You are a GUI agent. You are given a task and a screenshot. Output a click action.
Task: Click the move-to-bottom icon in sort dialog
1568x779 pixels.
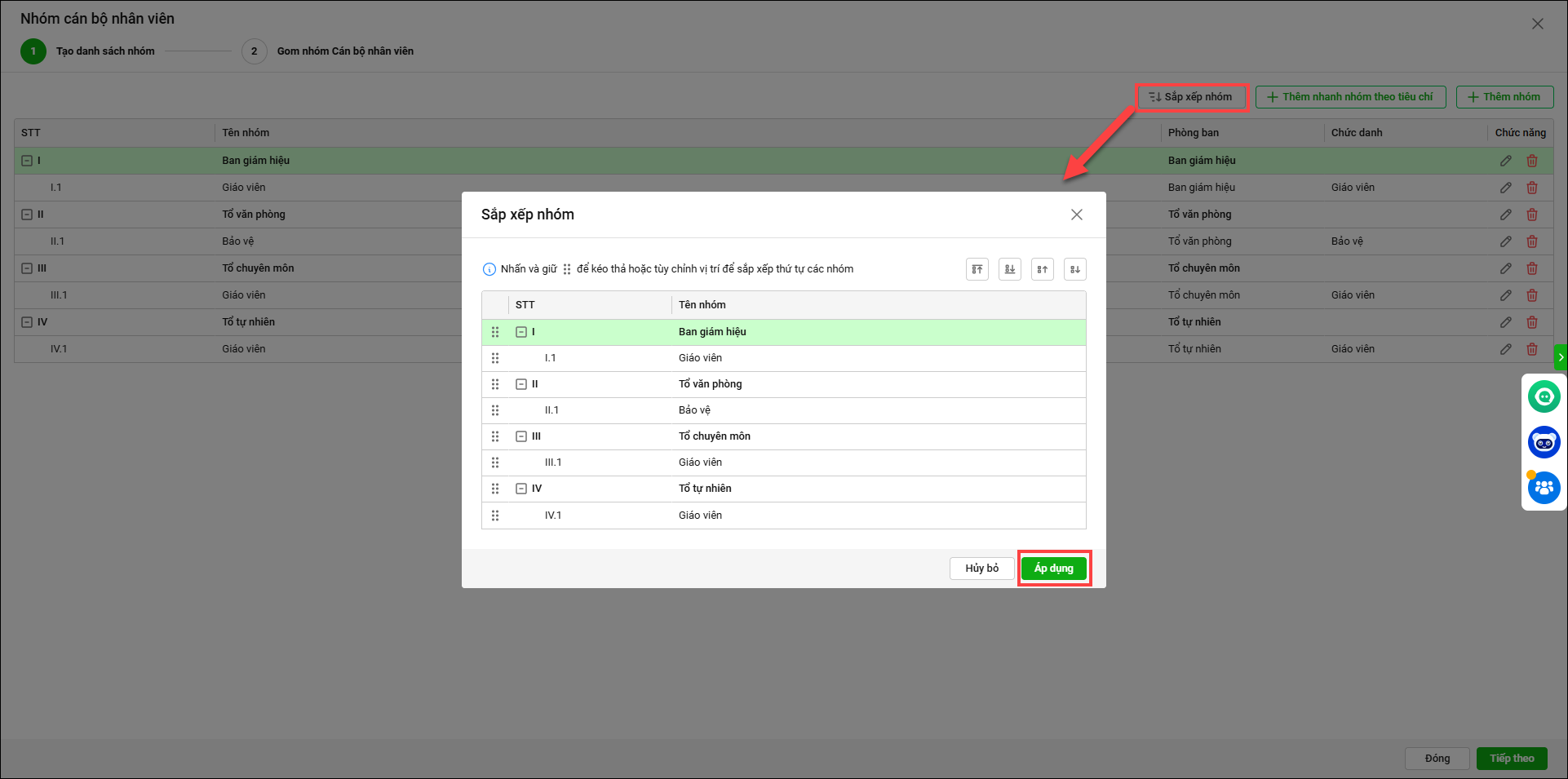pyautogui.click(x=1009, y=269)
